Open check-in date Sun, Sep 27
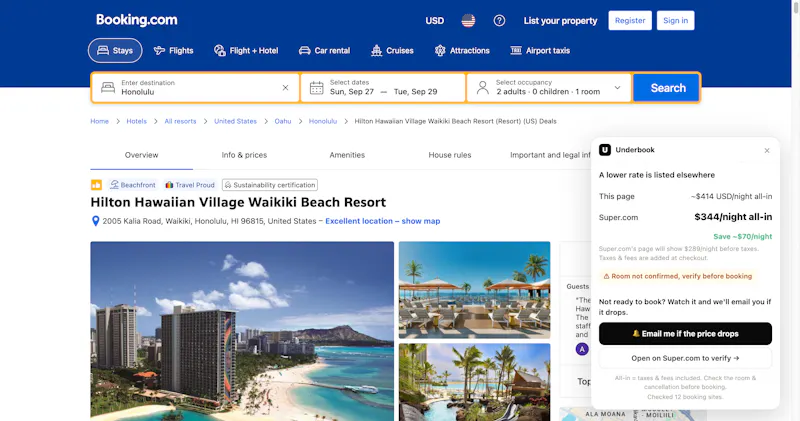Screen dimensions: 800x421 point(352,92)
